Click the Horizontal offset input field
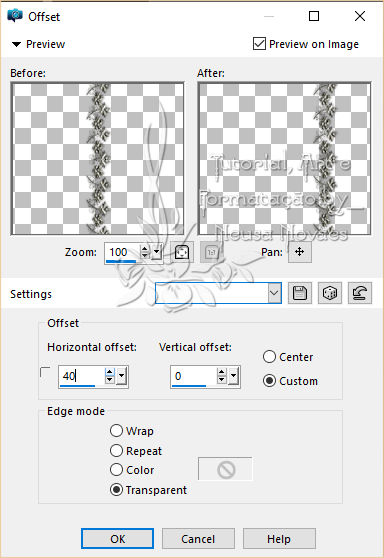 point(81,376)
